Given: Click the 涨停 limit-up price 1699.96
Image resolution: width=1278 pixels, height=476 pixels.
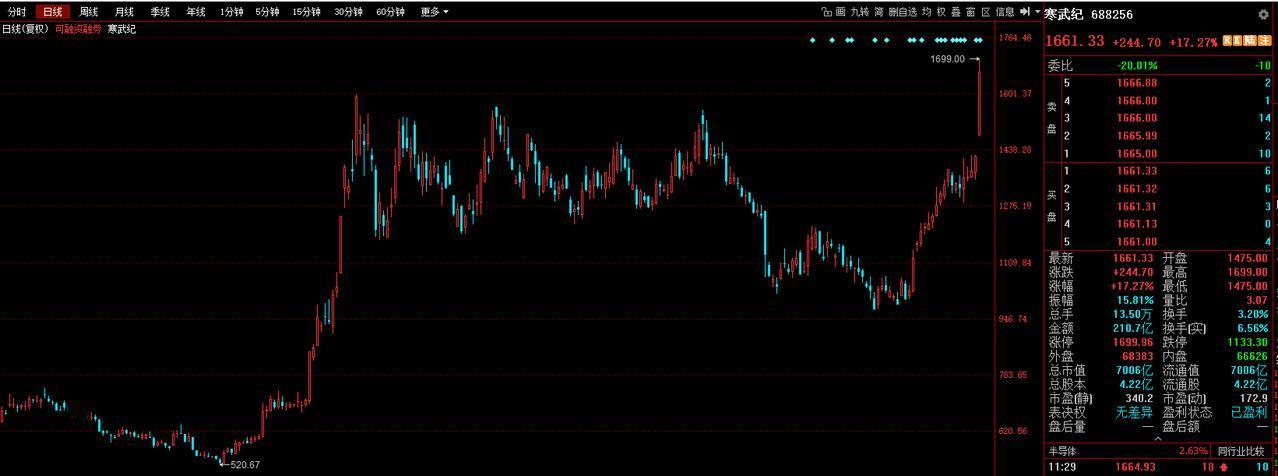Looking at the screenshot, I should point(1132,341).
